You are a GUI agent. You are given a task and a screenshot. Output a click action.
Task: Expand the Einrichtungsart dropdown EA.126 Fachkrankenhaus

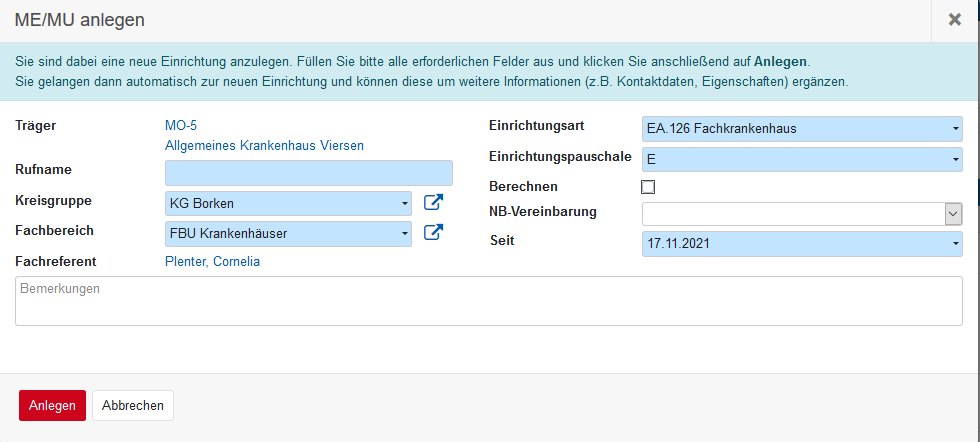pyautogui.click(x=801, y=128)
